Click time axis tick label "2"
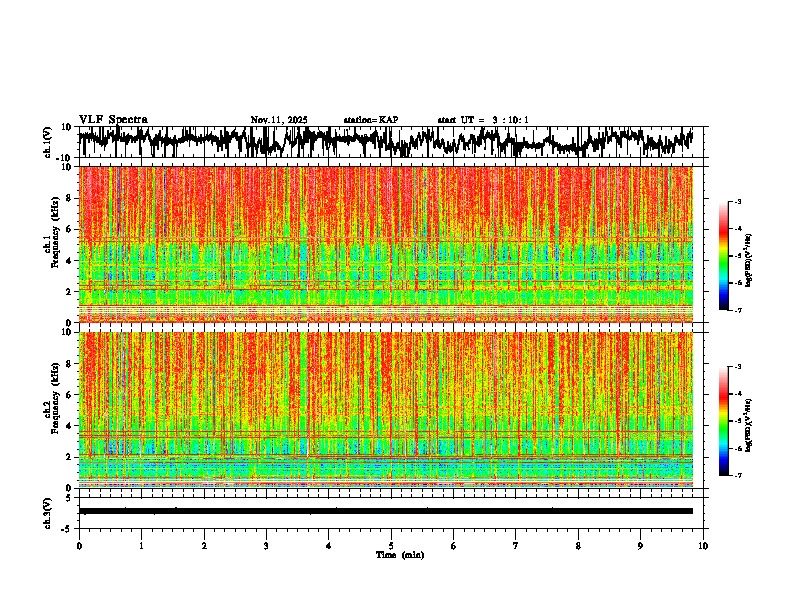Viewport: 792px width, 612px height. point(204,546)
